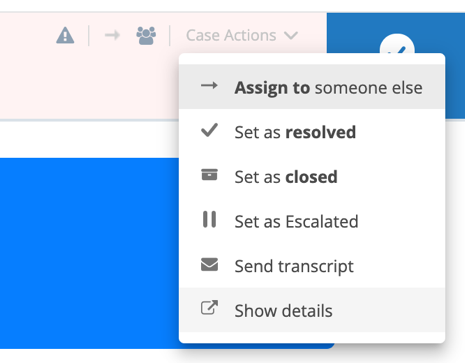Click the assign arrow icon in header toolbar
This screenshot has height=363, width=465.
click(112, 35)
